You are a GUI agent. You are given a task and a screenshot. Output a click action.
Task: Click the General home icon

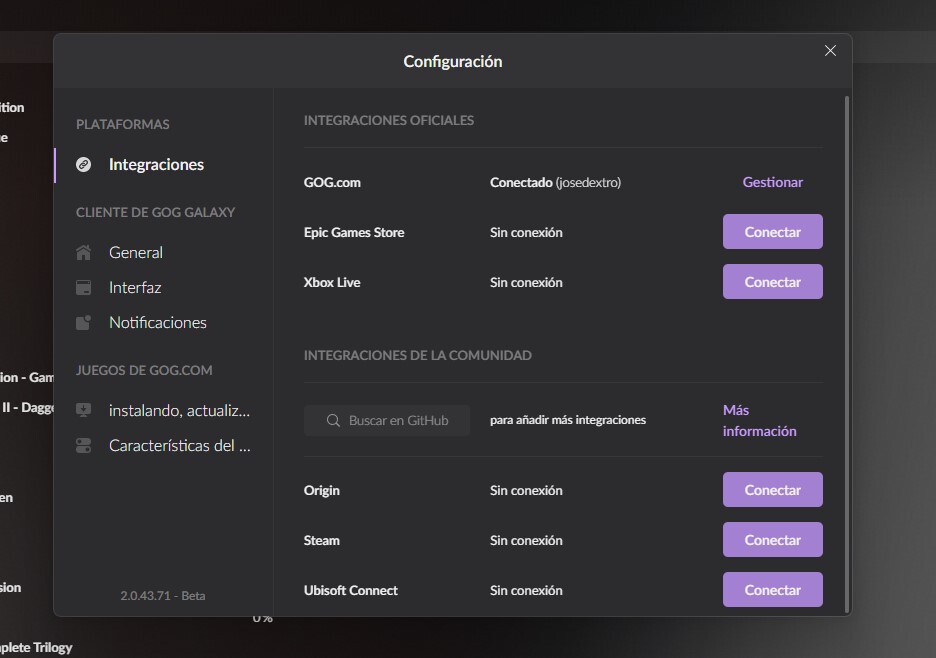(84, 253)
